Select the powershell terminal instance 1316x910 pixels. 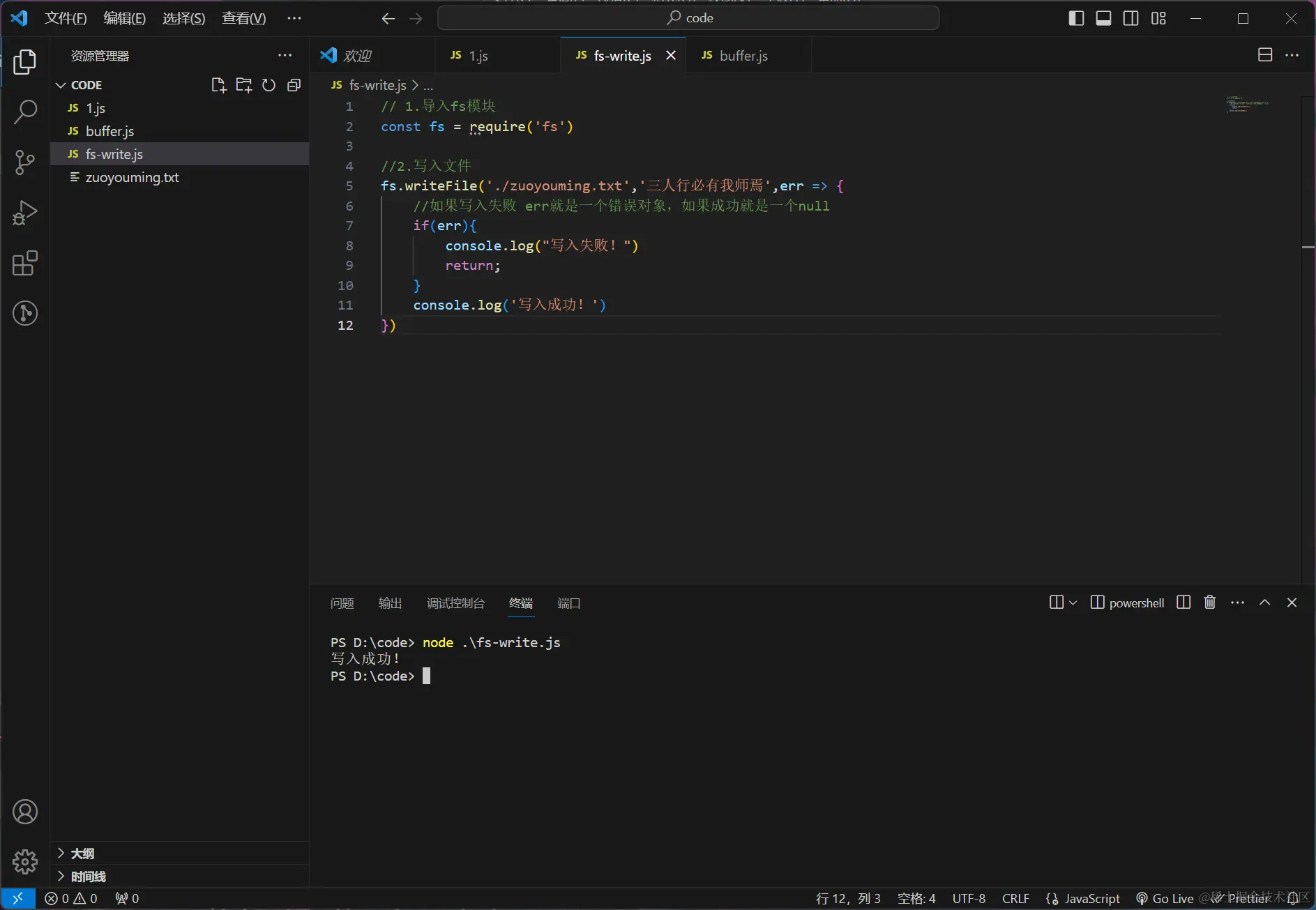(1127, 602)
